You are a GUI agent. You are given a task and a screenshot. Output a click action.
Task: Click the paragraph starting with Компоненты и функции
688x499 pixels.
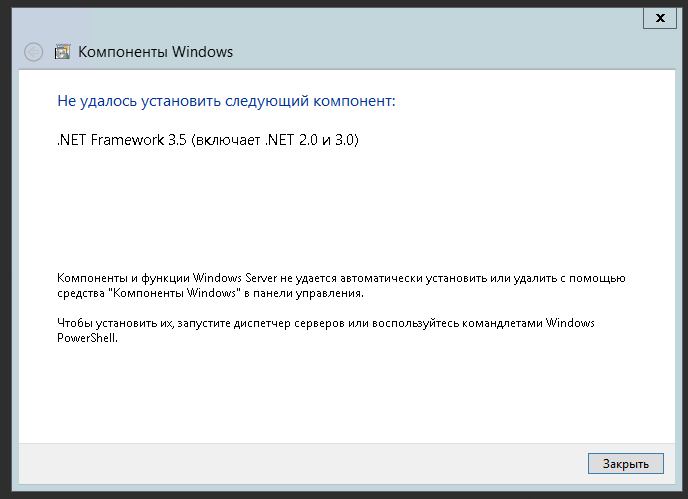click(340, 284)
